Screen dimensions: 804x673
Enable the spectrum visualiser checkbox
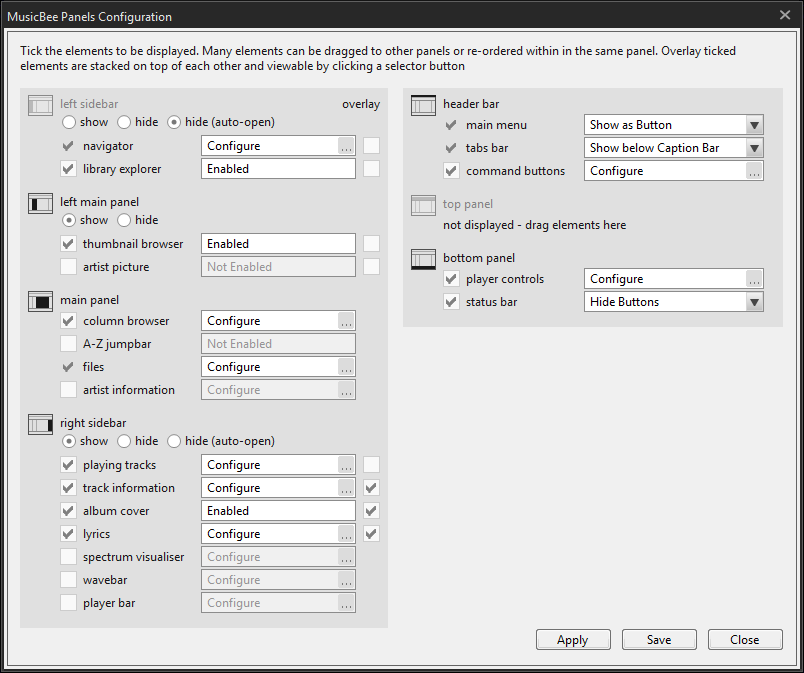[68, 557]
